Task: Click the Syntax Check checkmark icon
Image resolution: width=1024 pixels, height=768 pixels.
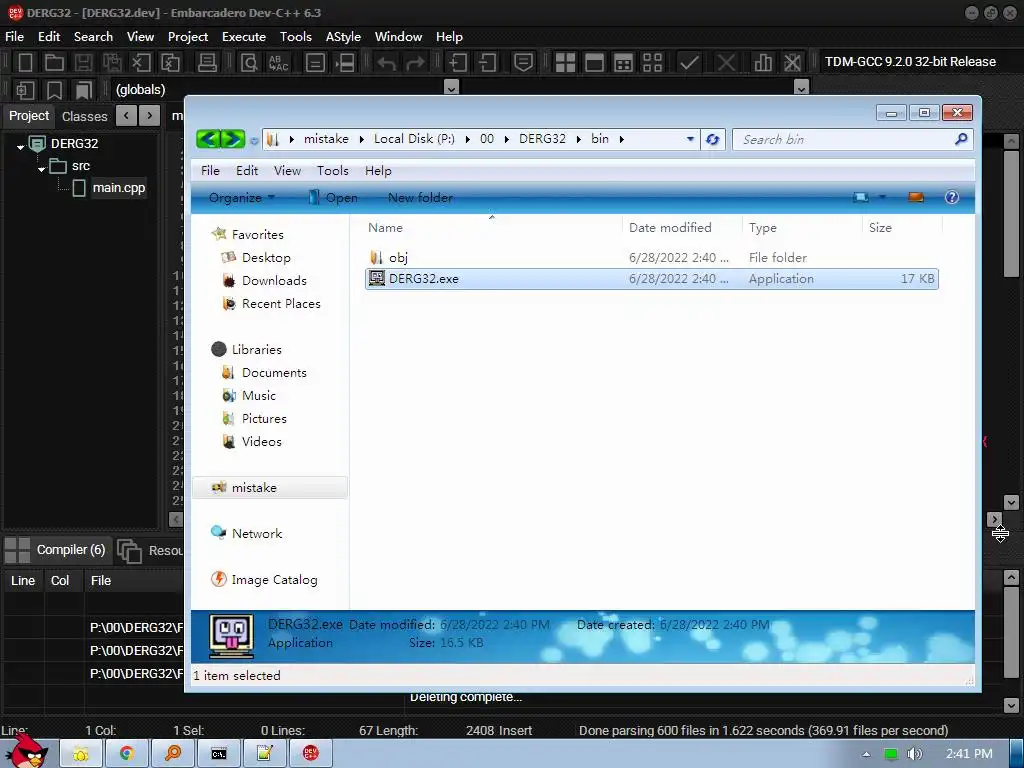Action: pyautogui.click(x=689, y=63)
